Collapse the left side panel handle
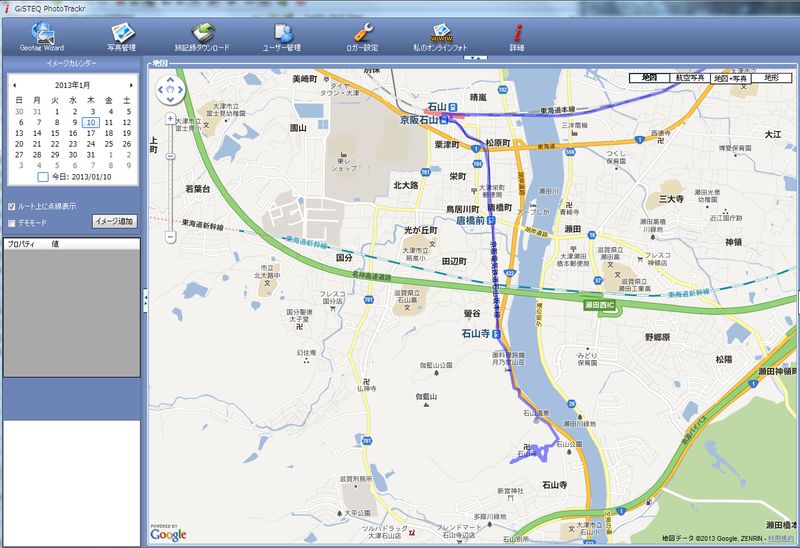 [x=145, y=300]
